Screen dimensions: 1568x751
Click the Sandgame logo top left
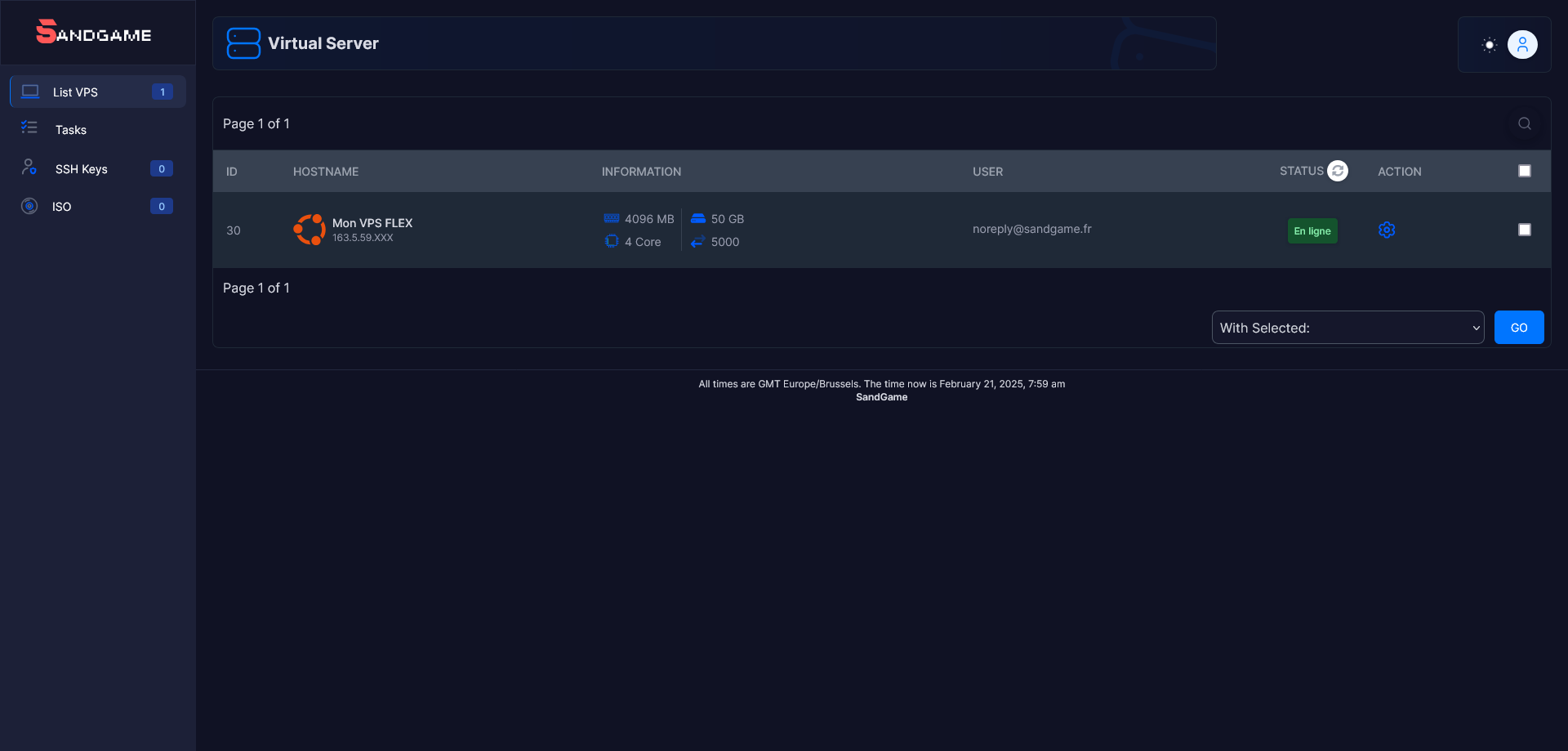(93, 33)
